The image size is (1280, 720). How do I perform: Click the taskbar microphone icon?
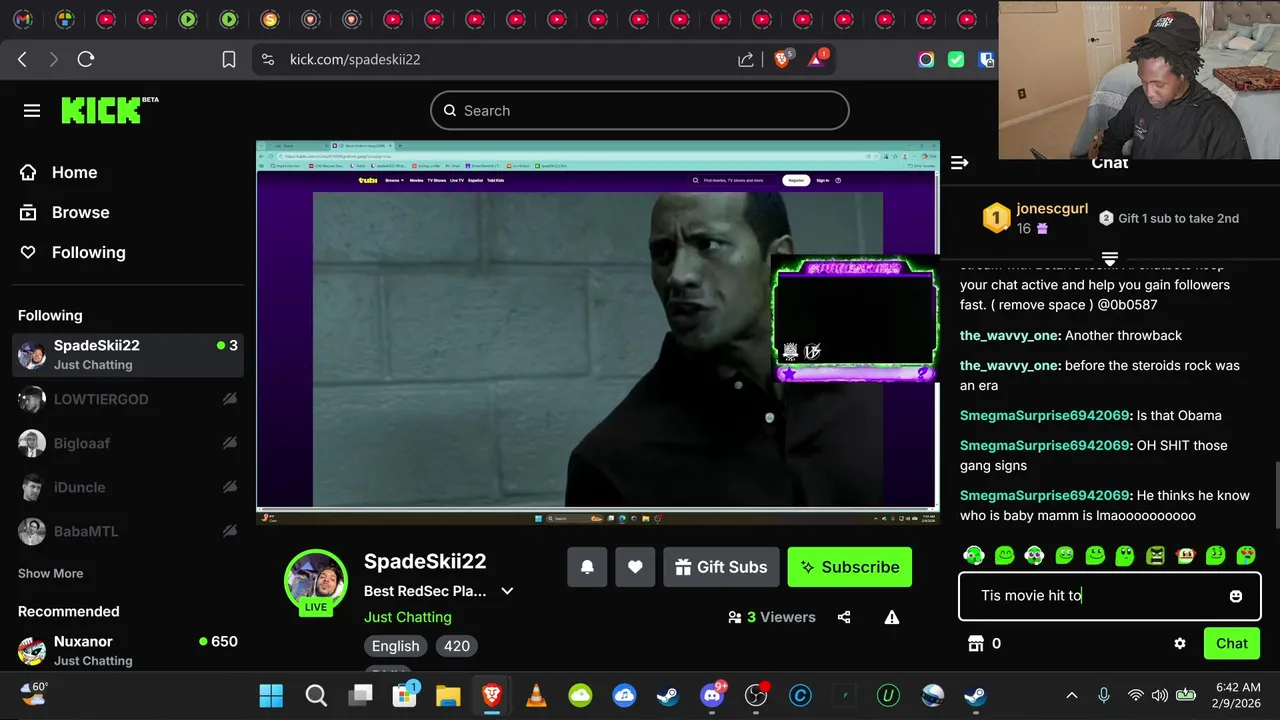coord(1104,695)
